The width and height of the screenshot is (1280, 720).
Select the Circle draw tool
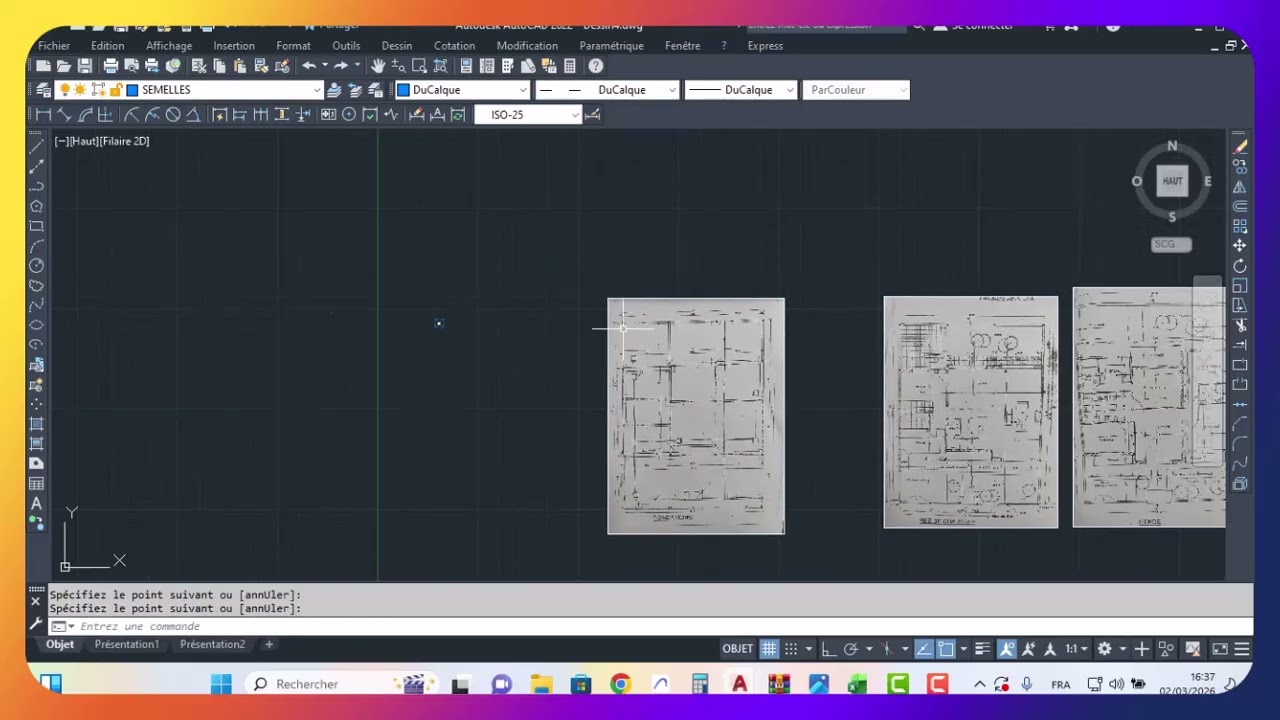36,266
